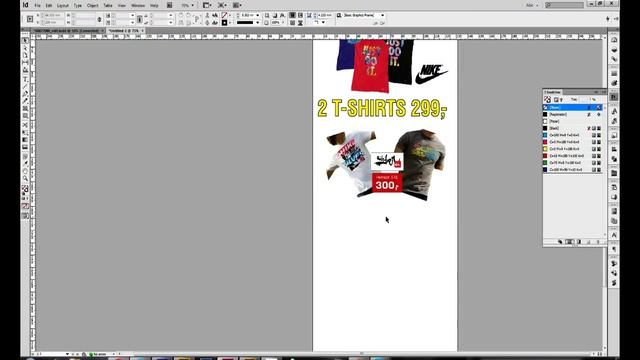Toggle Show Color Swatches at the panel bottom
Image resolution: width=640 pixels, height=360 pixels.
coord(569,242)
